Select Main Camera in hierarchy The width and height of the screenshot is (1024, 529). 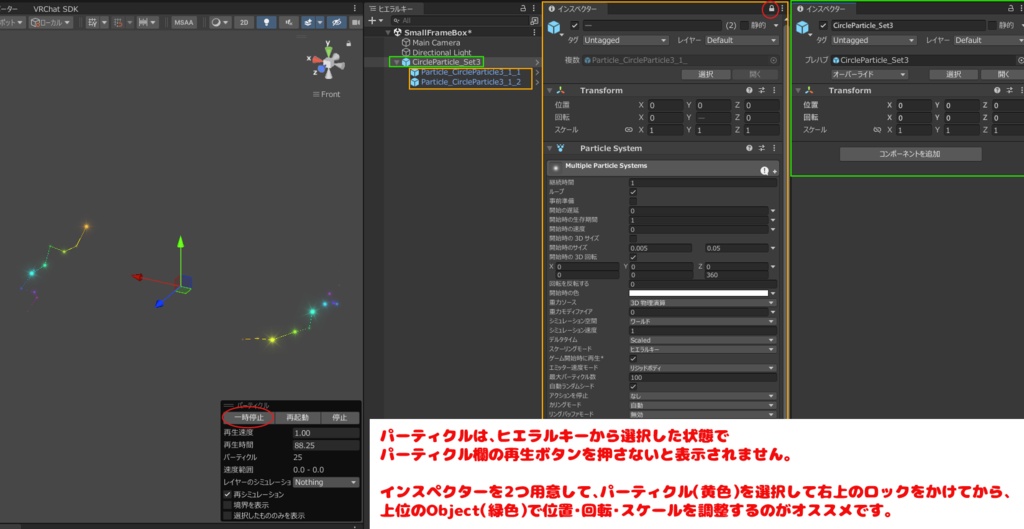(x=436, y=42)
